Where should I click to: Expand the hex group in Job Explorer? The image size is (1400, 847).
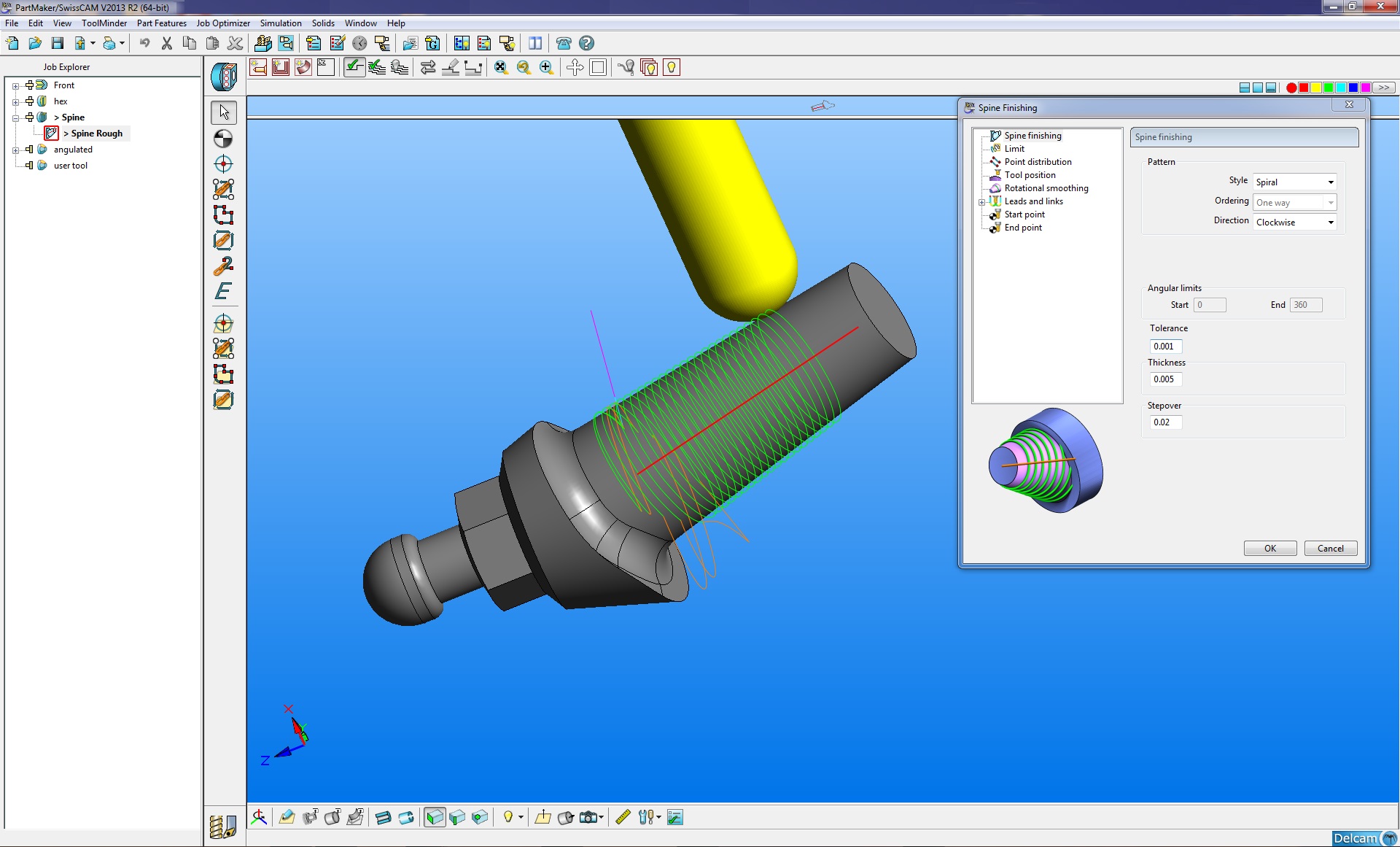click(15, 102)
